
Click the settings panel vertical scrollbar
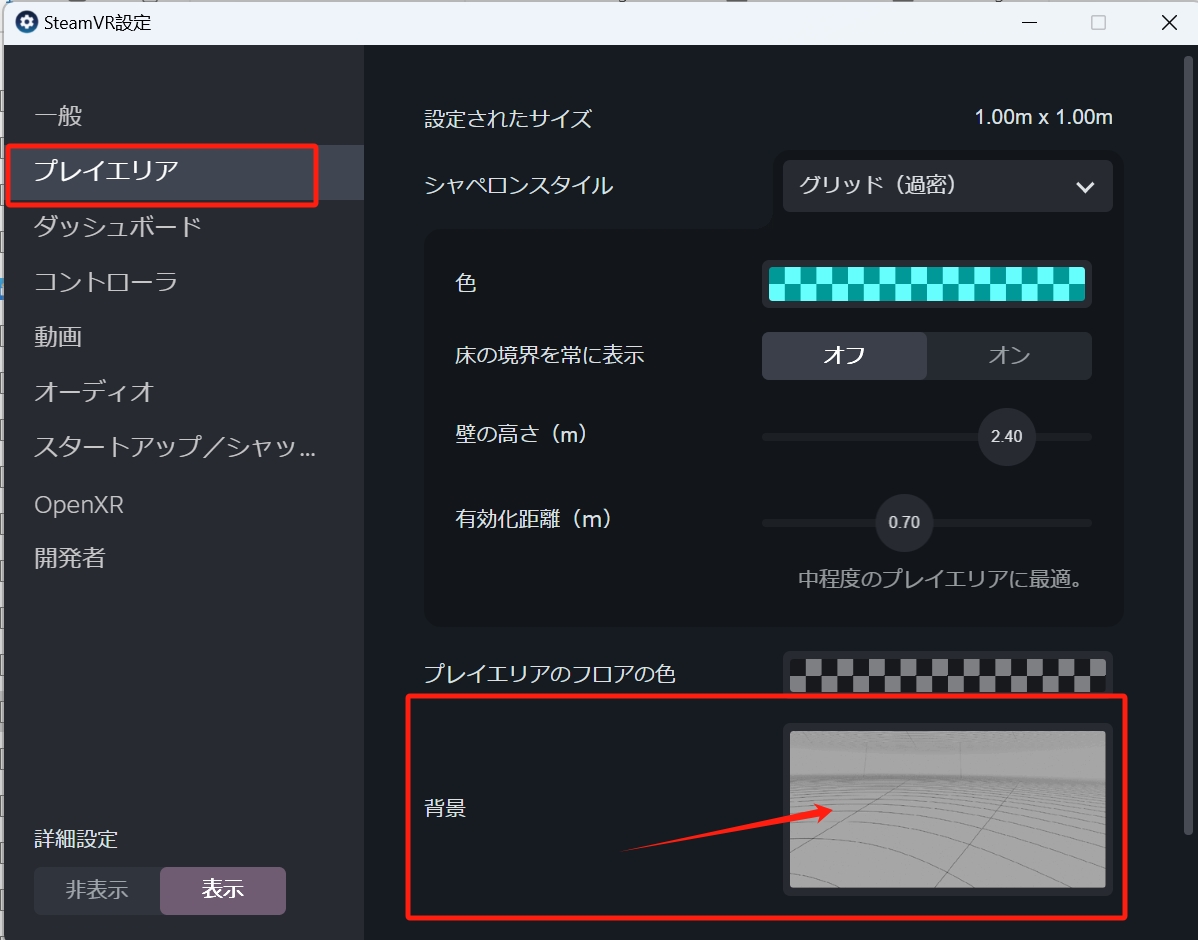1189,445
